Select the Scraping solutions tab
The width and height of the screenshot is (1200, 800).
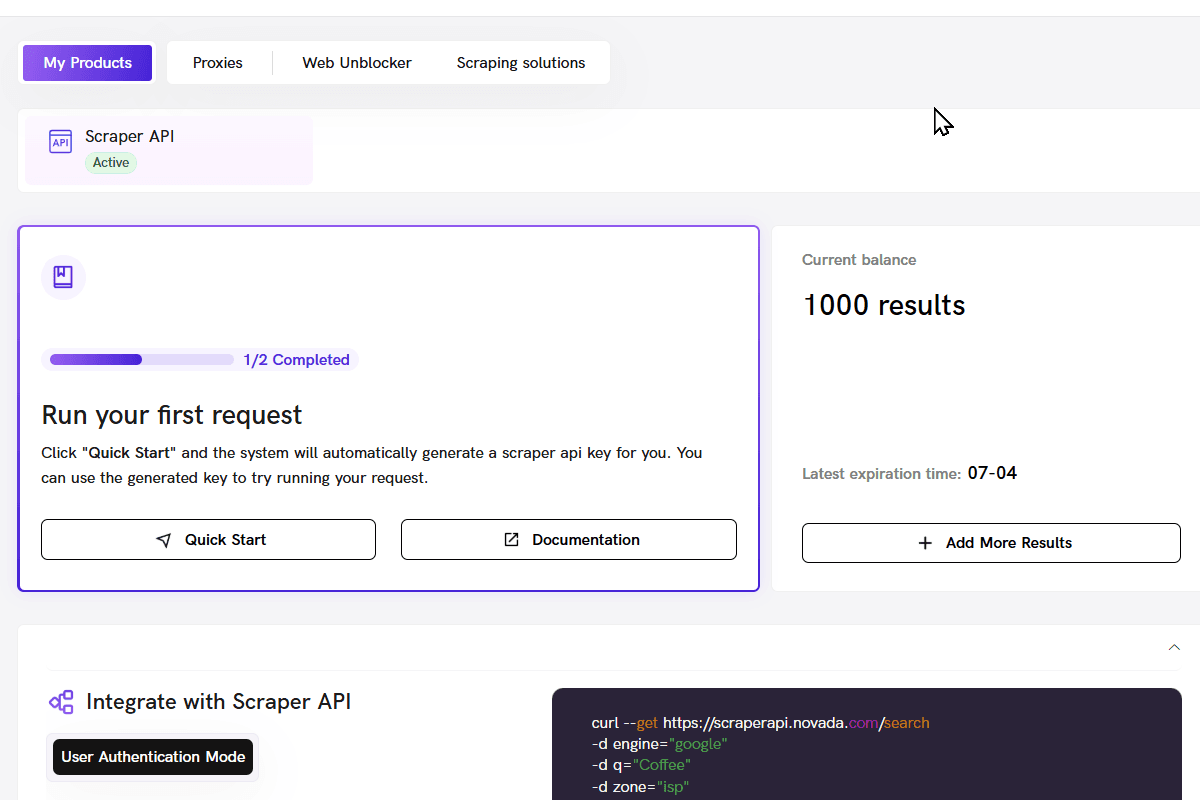[x=521, y=63]
